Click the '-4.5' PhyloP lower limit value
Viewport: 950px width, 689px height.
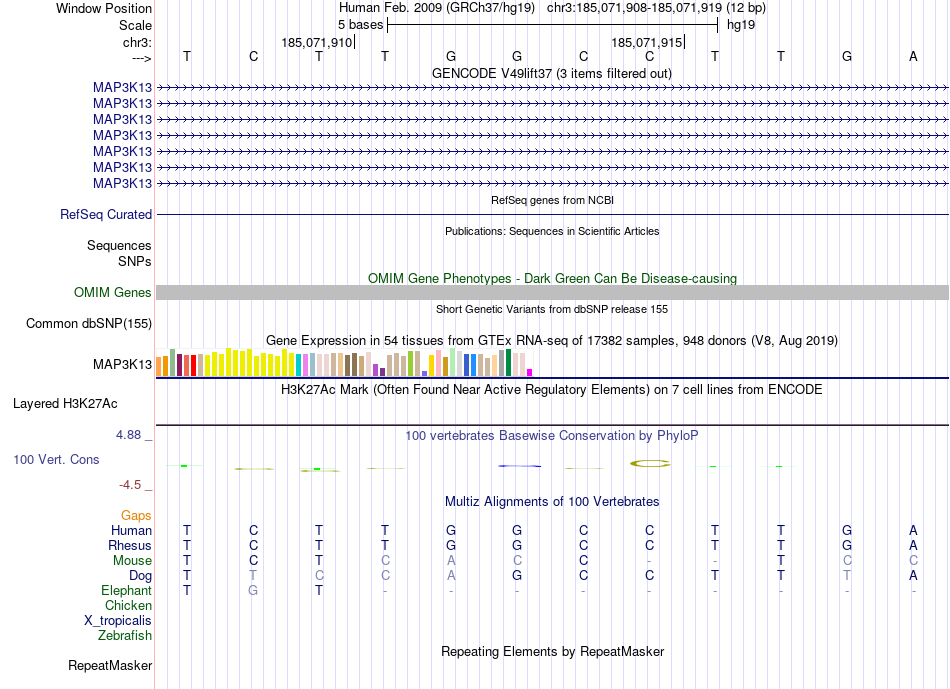point(130,485)
